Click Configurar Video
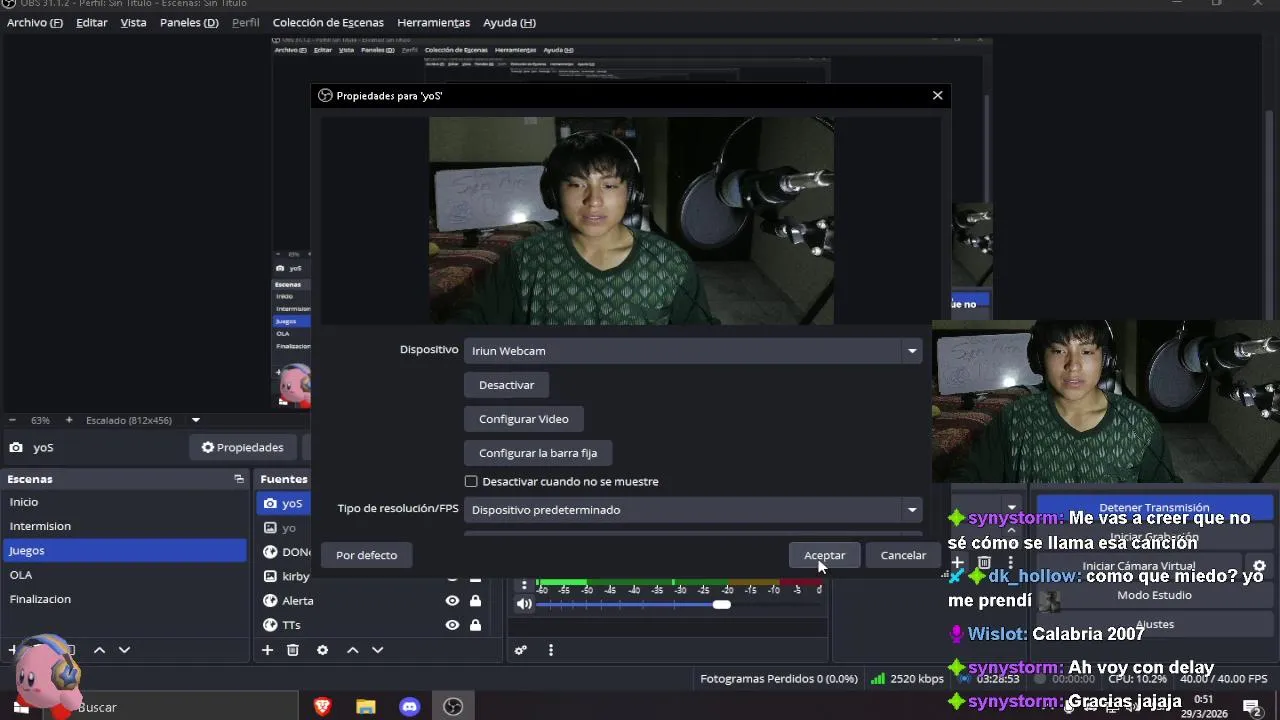The image size is (1280, 720). pos(523,419)
